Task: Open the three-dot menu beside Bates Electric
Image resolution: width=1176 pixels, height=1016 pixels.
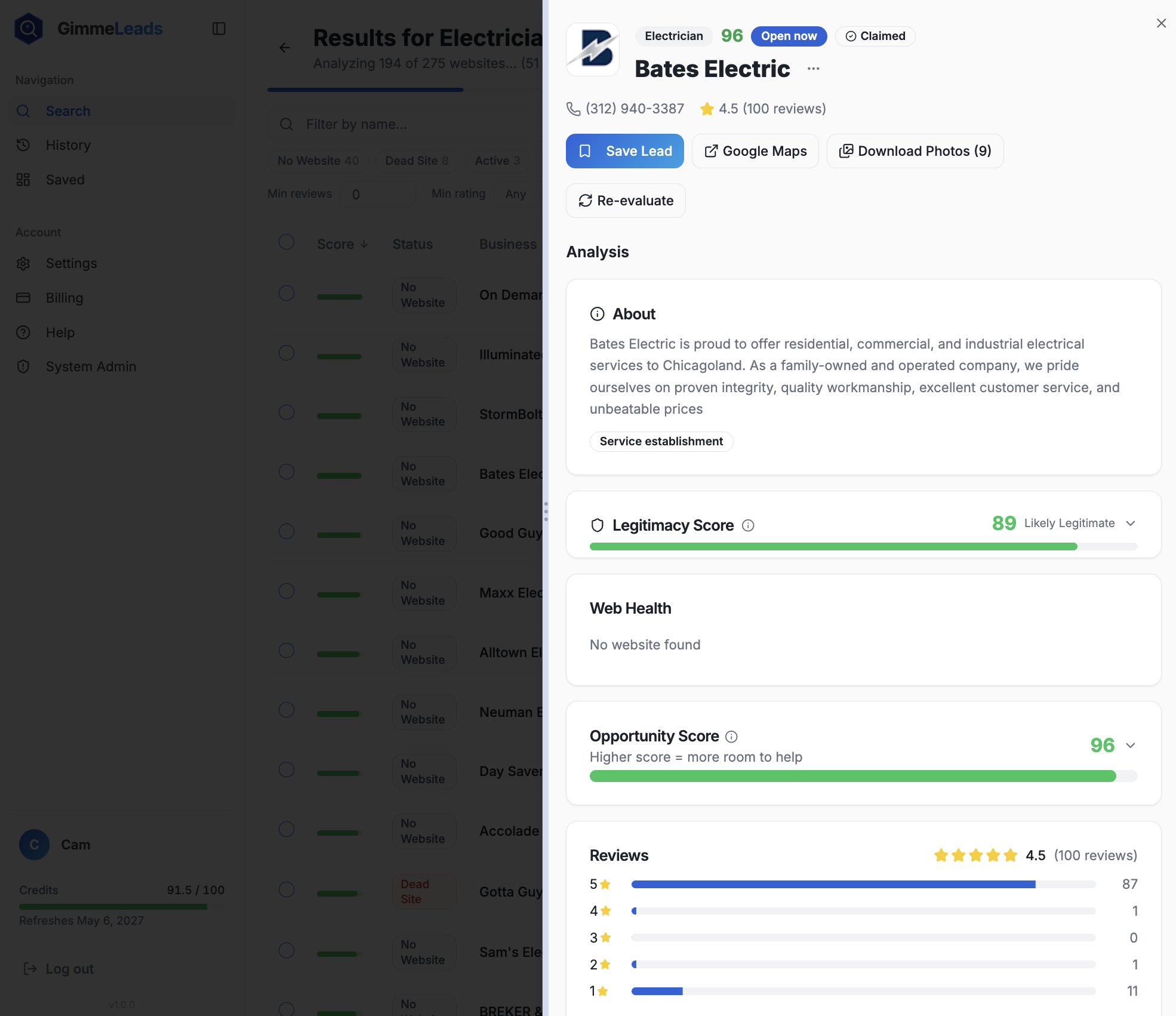Action: click(814, 69)
